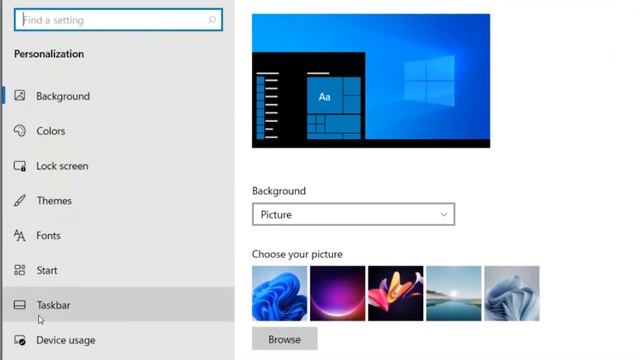640x360 pixels.
Task: Choose the purple glow wallpaper thumbnail
Action: pyautogui.click(x=338, y=293)
